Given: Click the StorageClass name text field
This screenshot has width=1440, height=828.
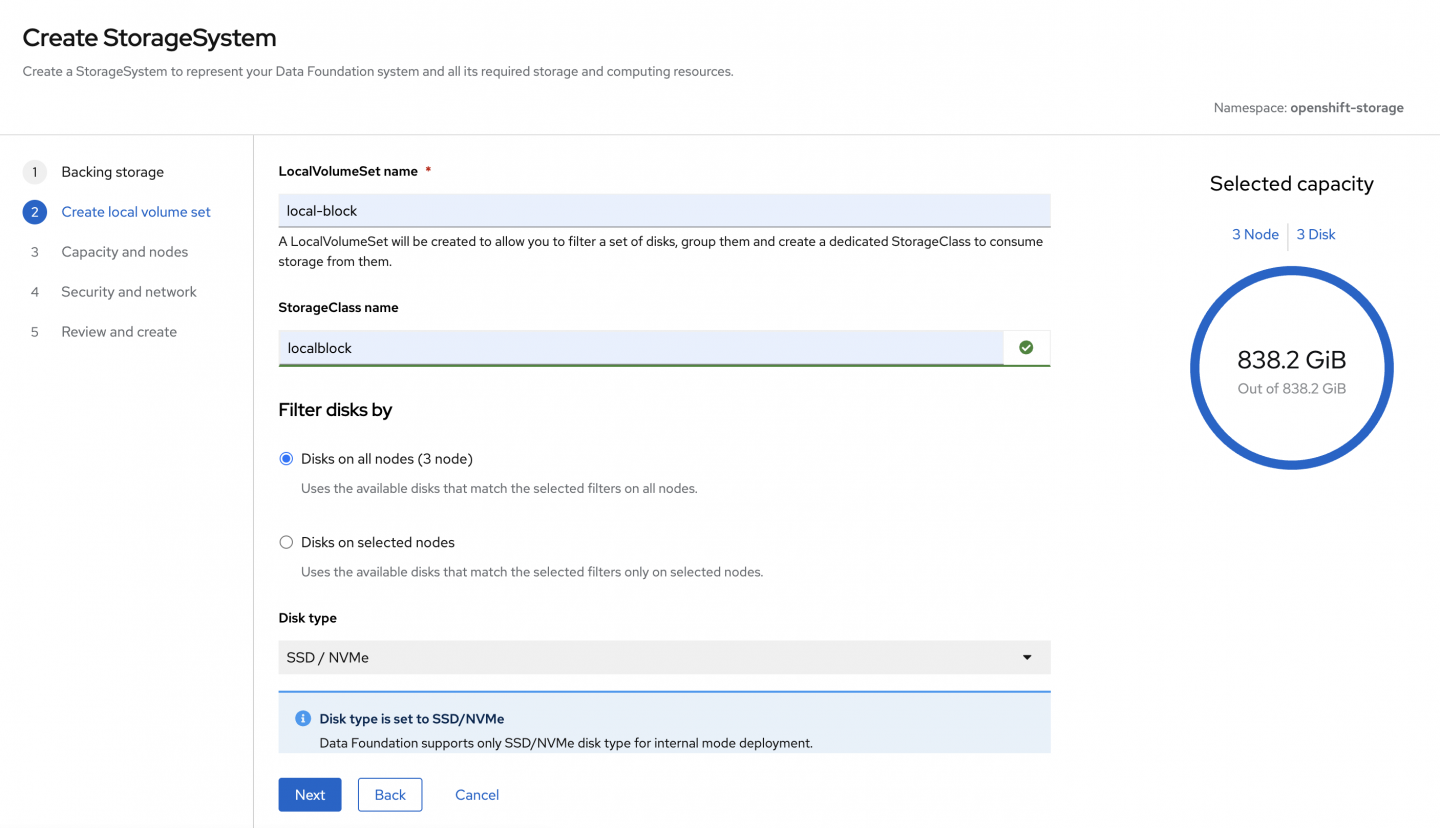Looking at the screenshot, I should click(x=640, y=348).
